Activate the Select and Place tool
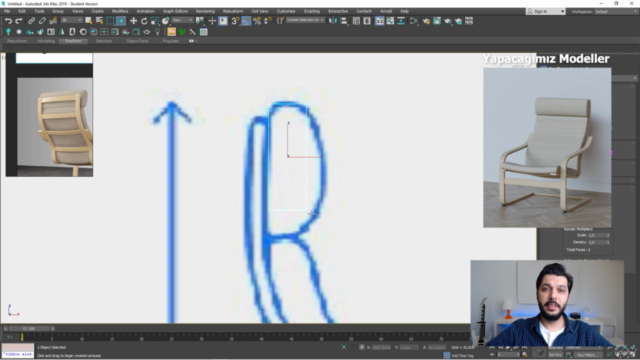 click(x=165, y=21)
